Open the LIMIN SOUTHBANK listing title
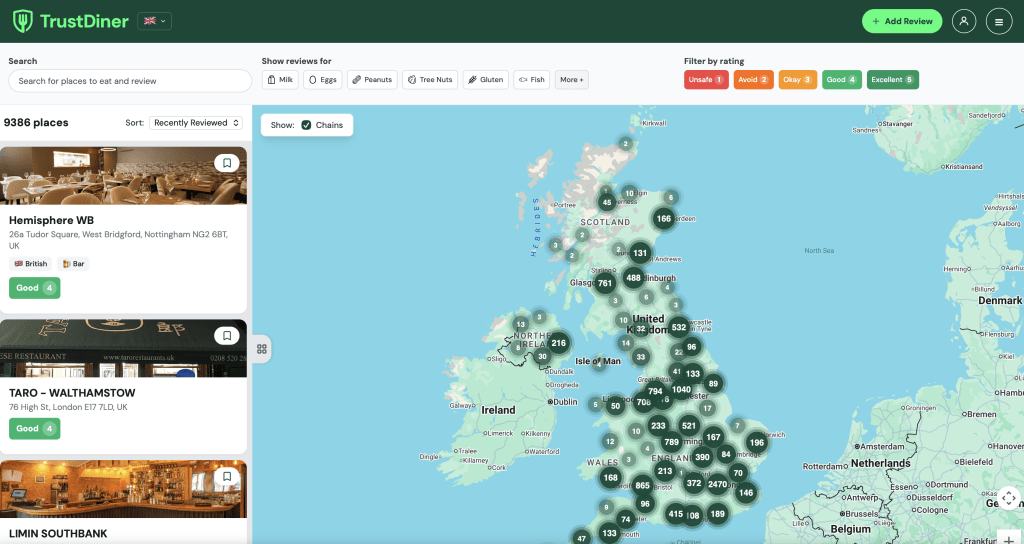Viewport: 1024px width, 544px height. point(58,534)
